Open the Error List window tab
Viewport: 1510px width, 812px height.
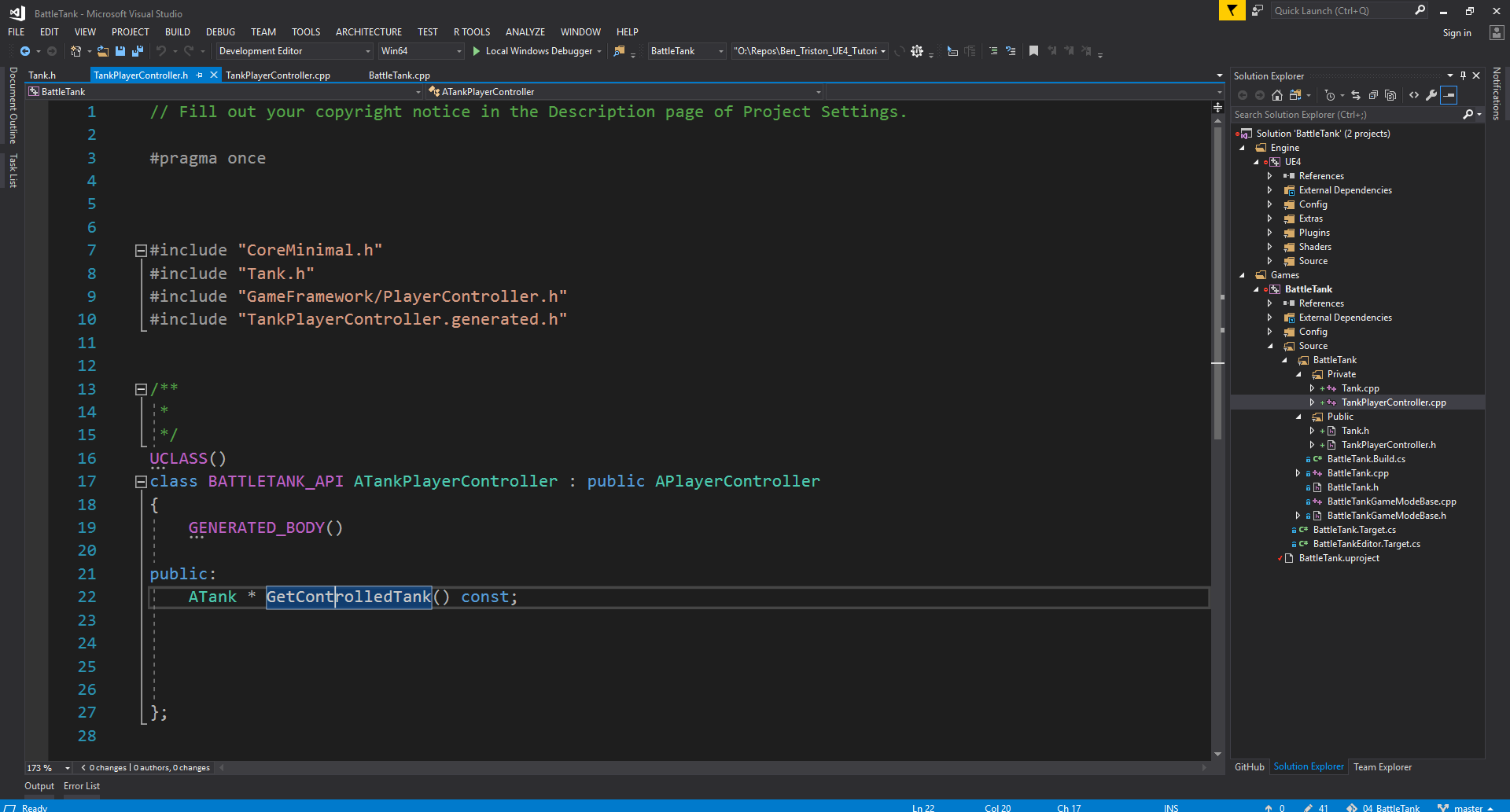[x=82, y=786]
